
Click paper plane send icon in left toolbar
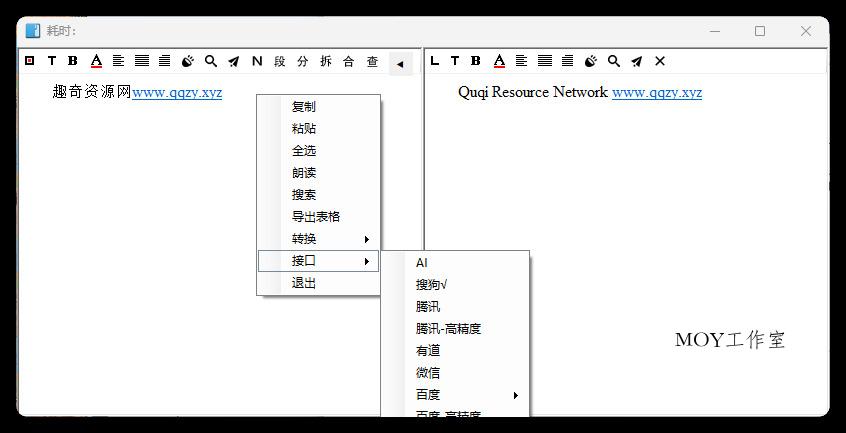click(x=234, y=61)
